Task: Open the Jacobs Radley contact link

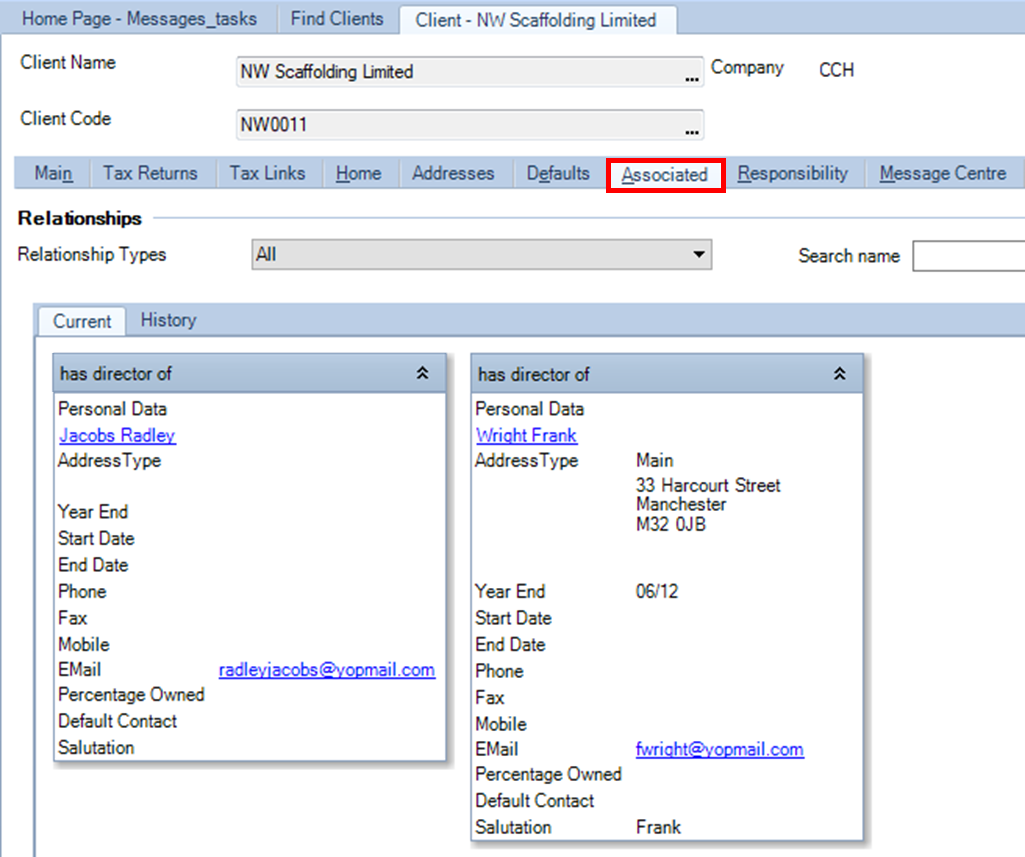Action: (118, 435)
